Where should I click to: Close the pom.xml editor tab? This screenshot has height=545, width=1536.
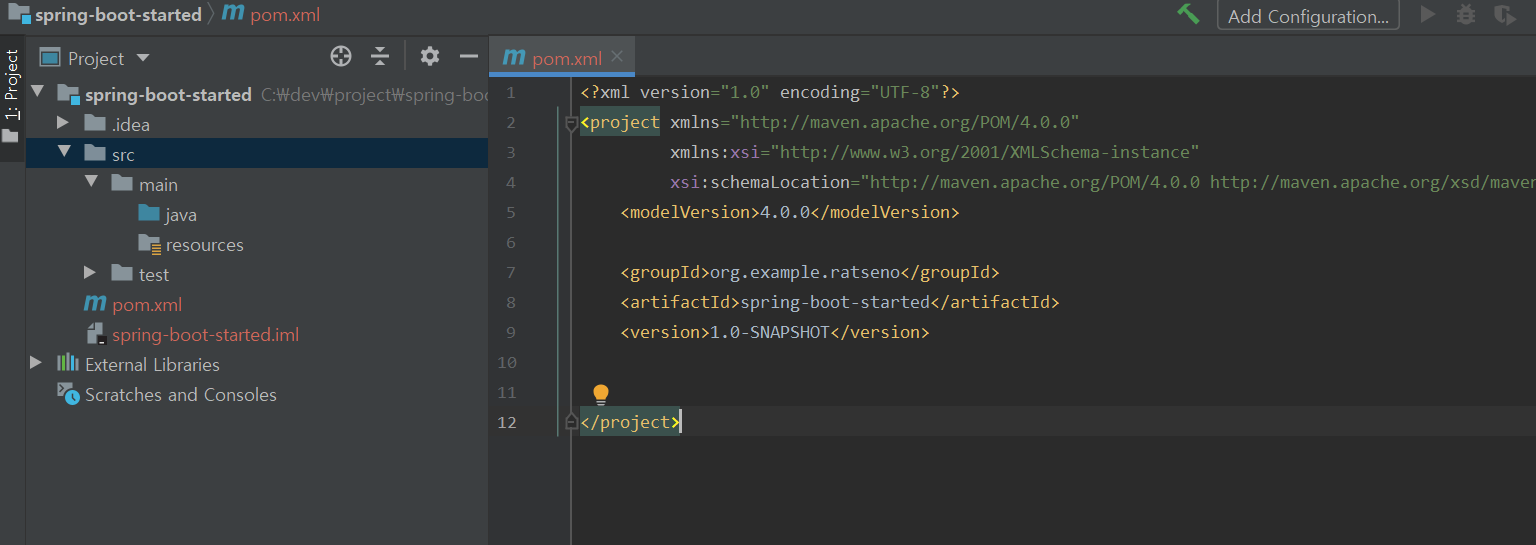(x=617, y=57)
